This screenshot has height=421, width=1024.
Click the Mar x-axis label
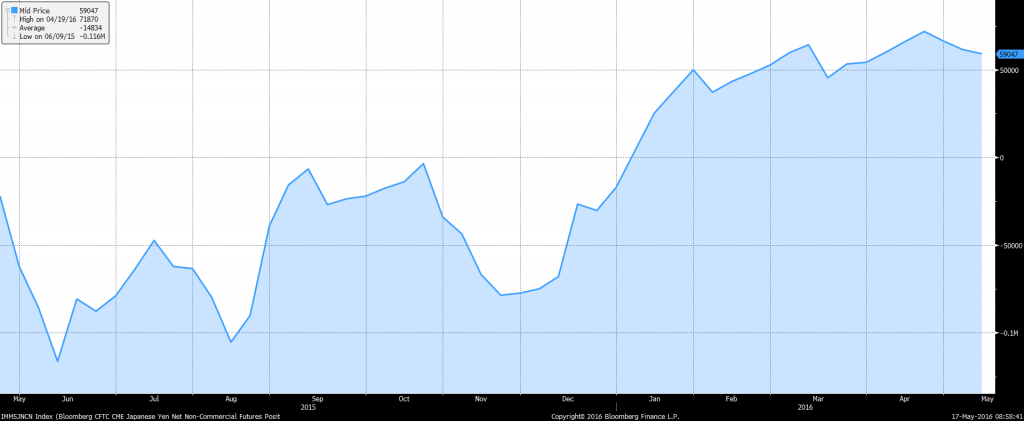[818, 399]
